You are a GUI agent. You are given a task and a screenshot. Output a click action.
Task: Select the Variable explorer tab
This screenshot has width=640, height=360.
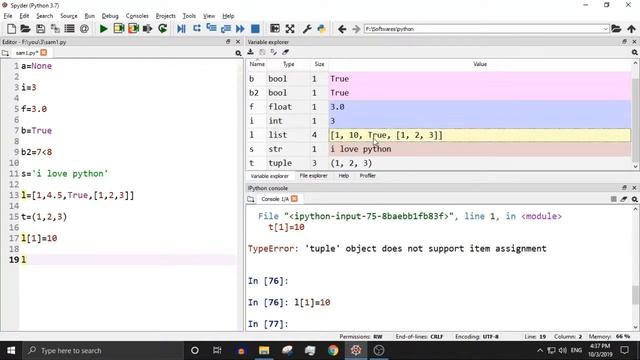click(x=269, y=176)
